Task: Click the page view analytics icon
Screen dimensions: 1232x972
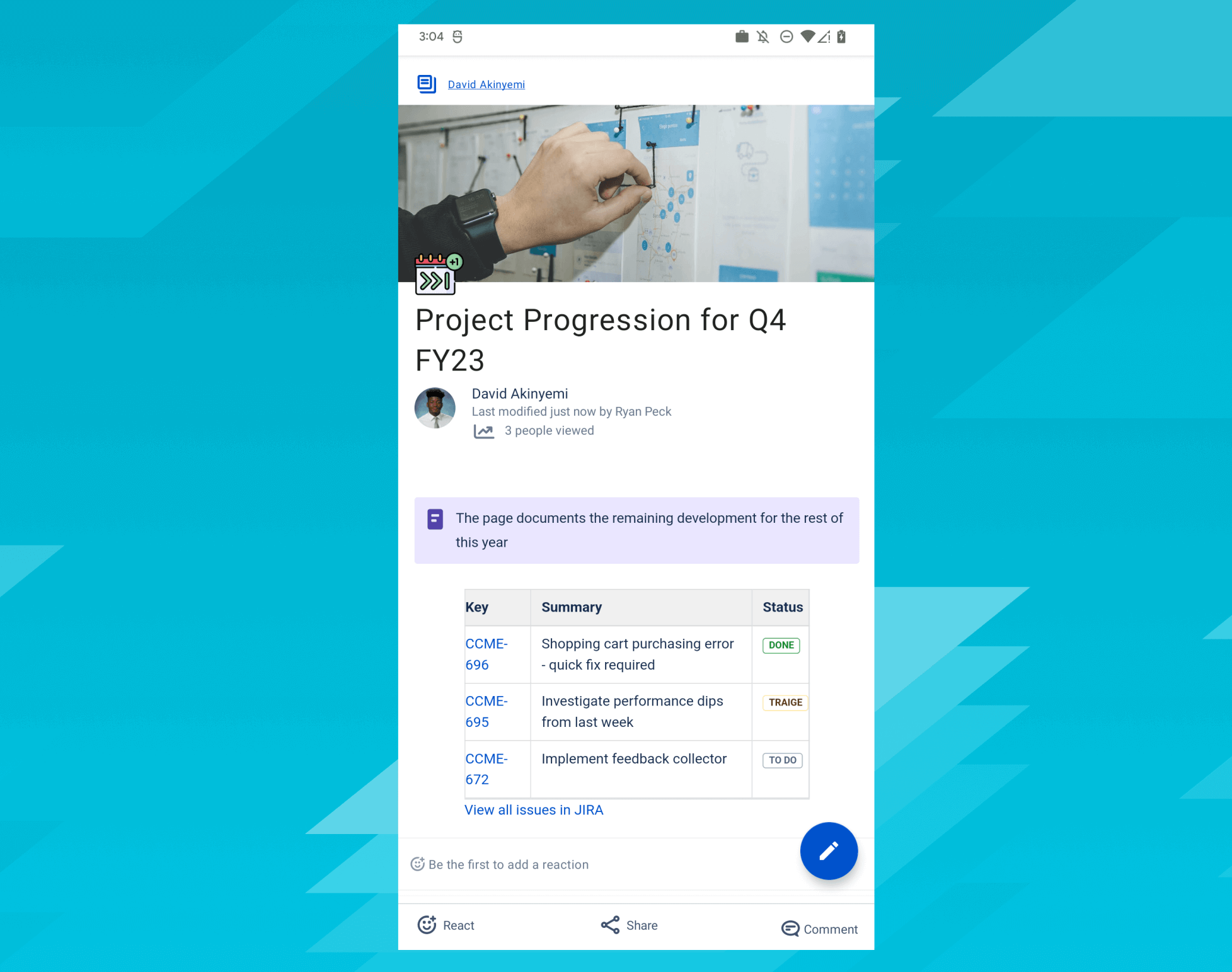Action: point(484,430)
